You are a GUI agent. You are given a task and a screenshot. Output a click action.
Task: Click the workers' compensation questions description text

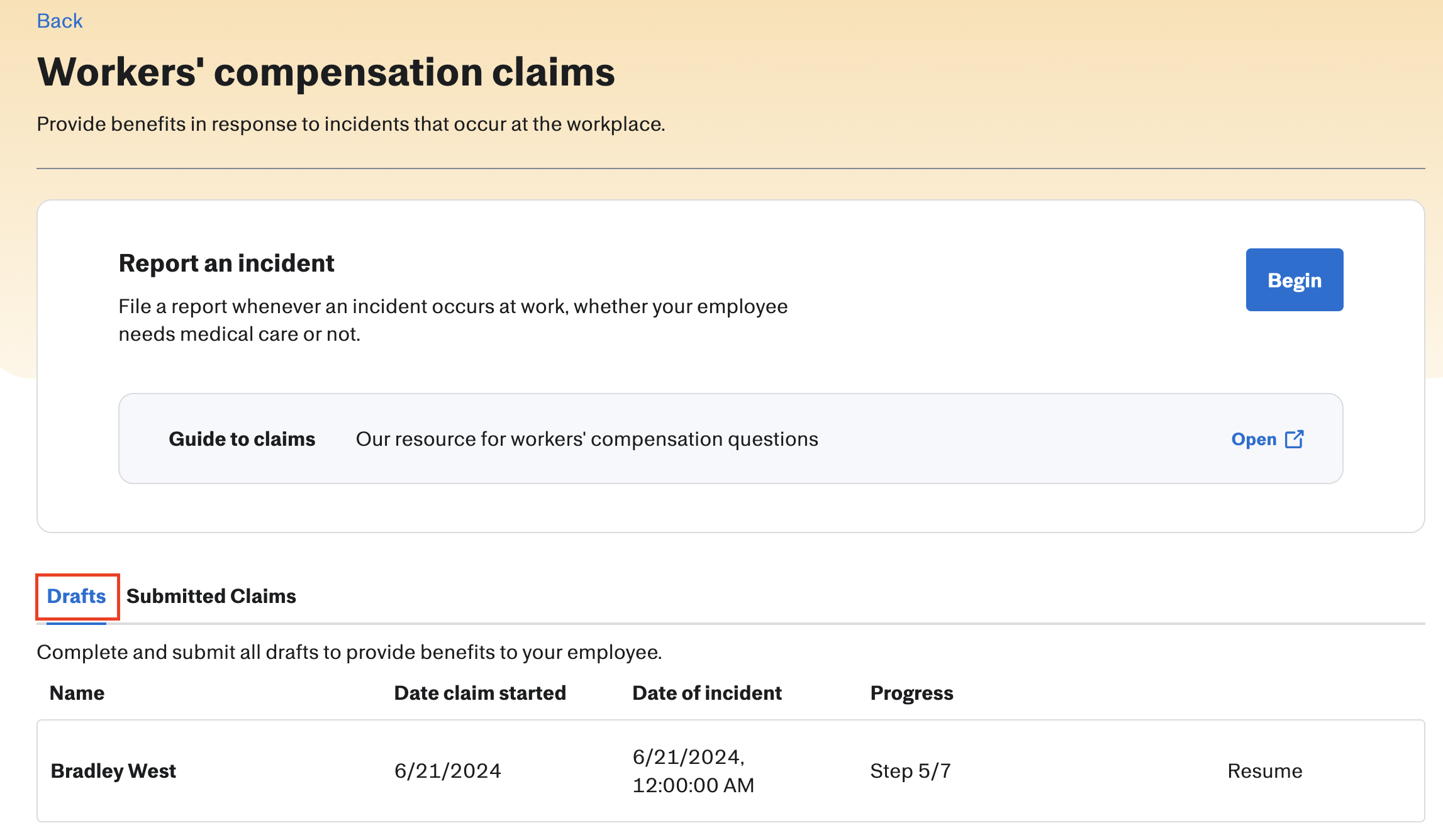(x=587, y=439)
